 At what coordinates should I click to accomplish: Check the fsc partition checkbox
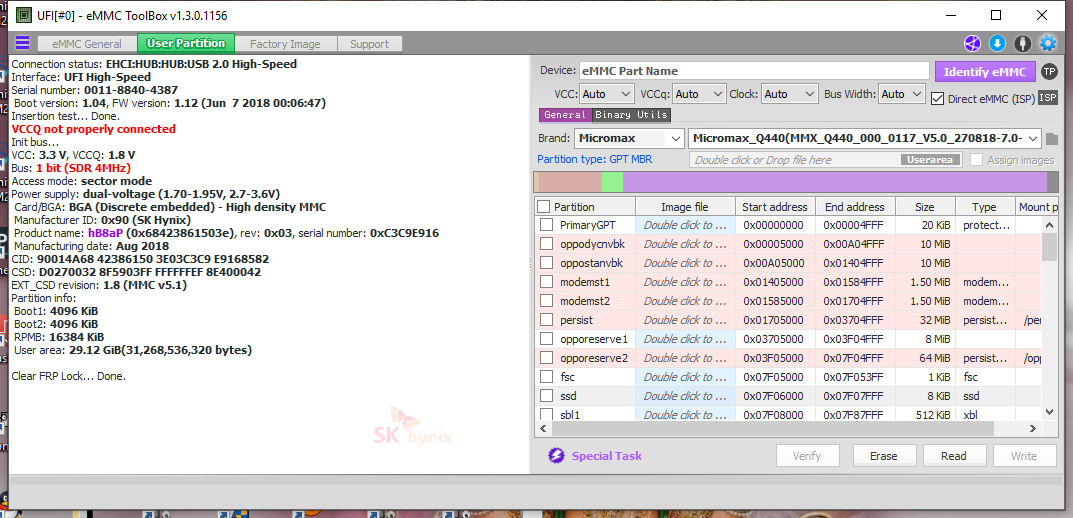(546, 376)
